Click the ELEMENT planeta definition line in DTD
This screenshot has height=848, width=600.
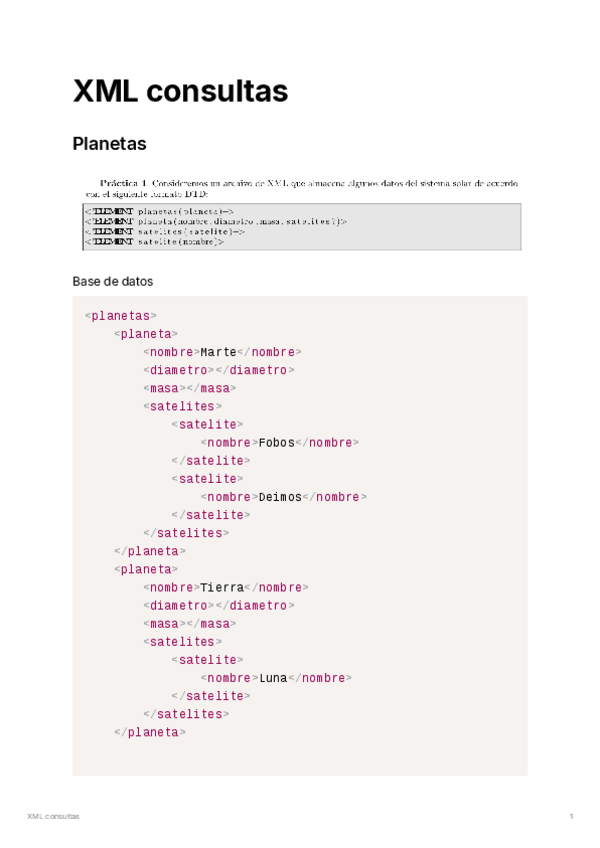coord(215,222)
